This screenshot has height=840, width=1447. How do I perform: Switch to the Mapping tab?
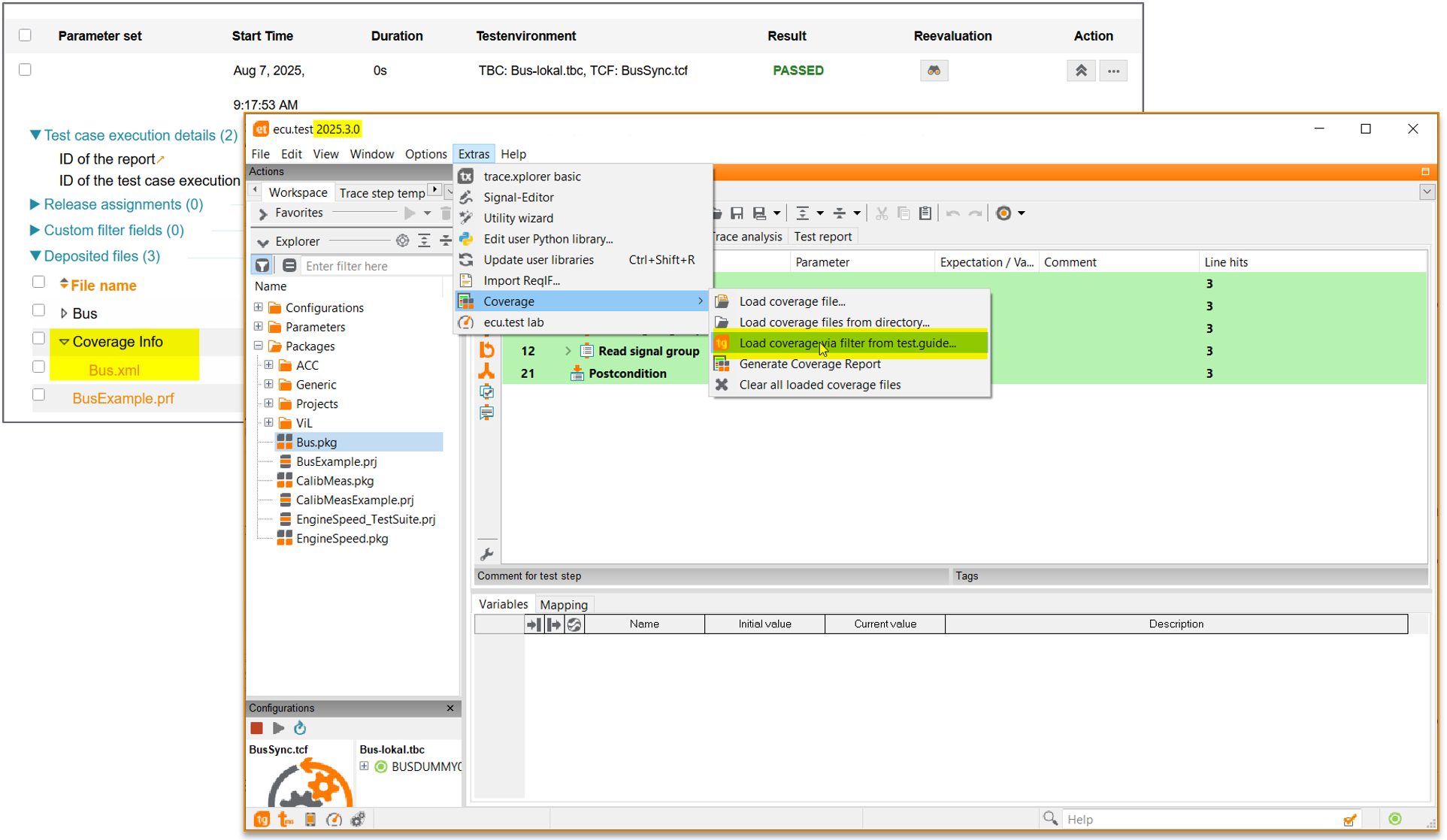click(563, 605)
